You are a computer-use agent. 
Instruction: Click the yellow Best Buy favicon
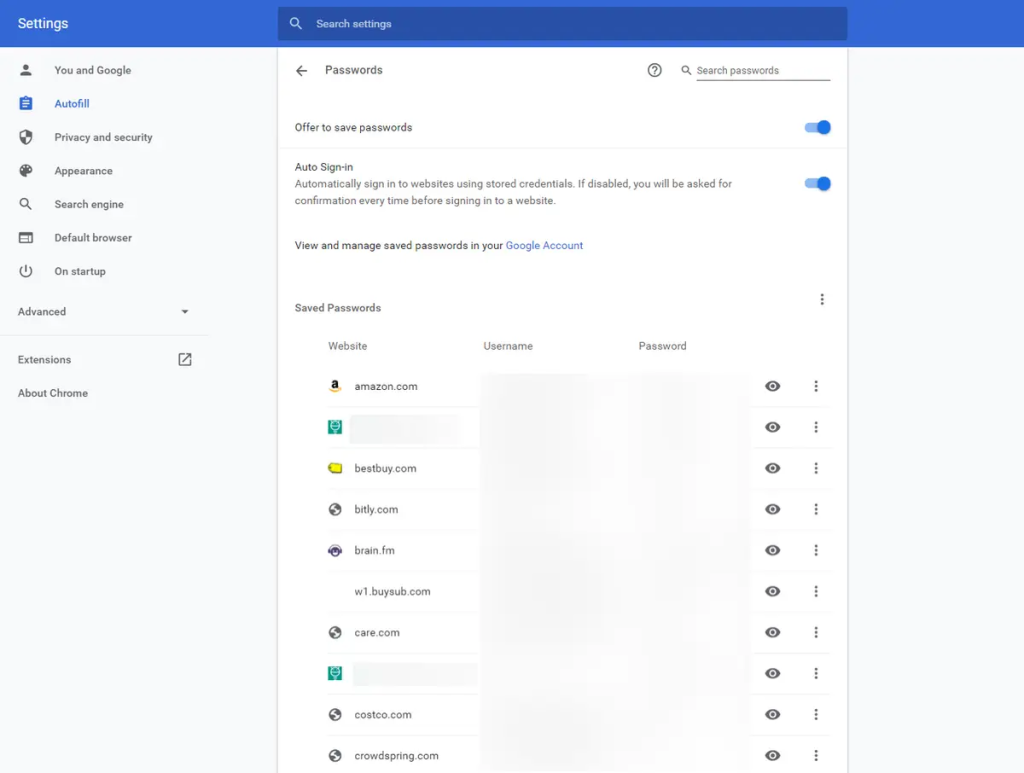pos(335,468)
